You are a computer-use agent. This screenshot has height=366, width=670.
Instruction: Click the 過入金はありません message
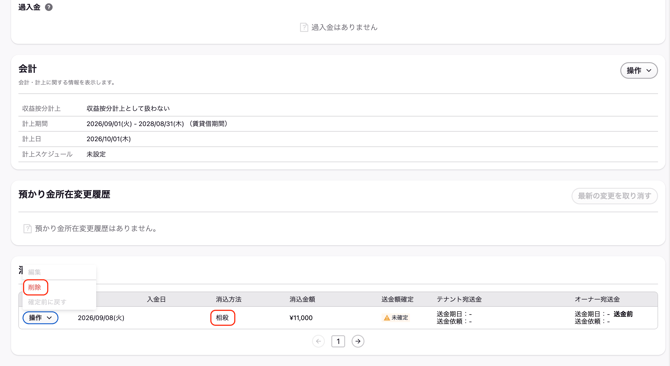click(x=344, y=27)
